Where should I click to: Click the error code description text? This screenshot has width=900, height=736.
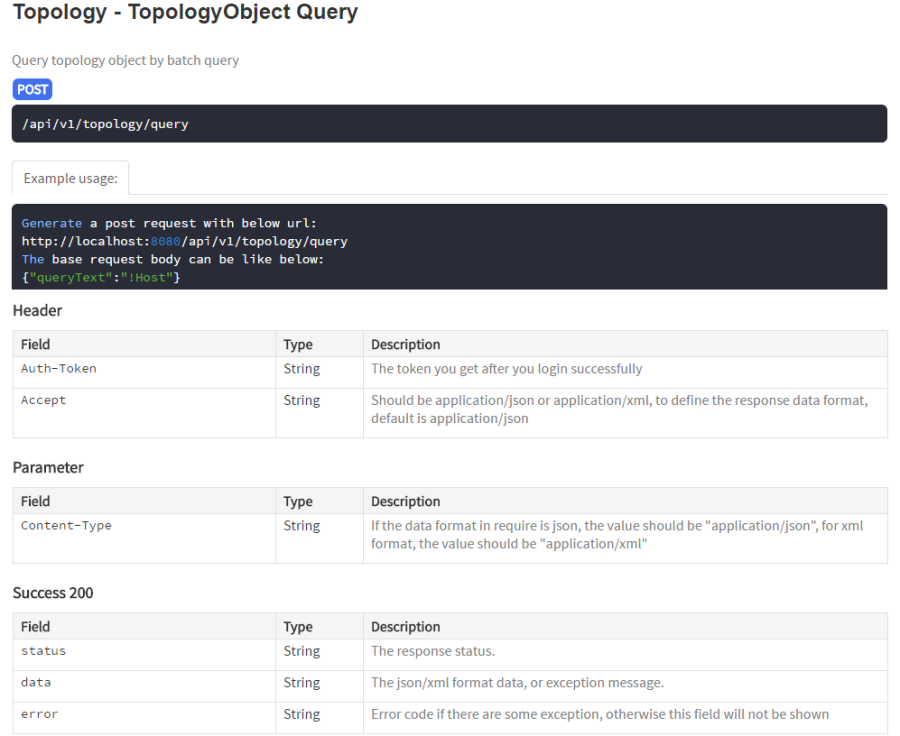click(x=599, y=714)
